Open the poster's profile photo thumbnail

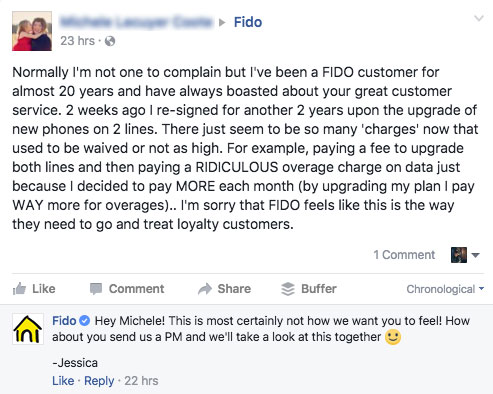(32, 31)
